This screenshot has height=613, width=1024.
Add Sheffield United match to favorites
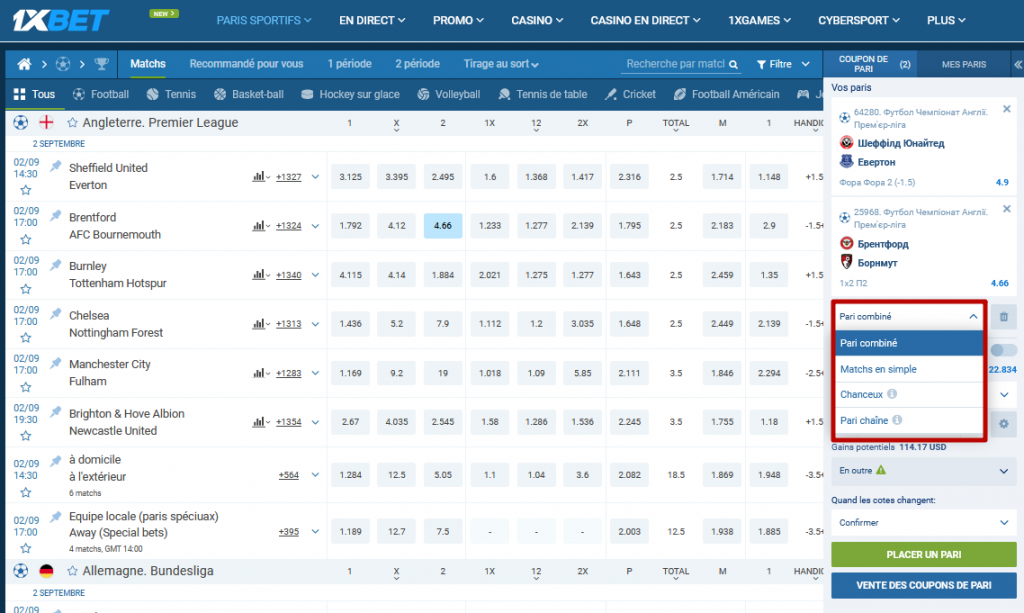point(25,190)
